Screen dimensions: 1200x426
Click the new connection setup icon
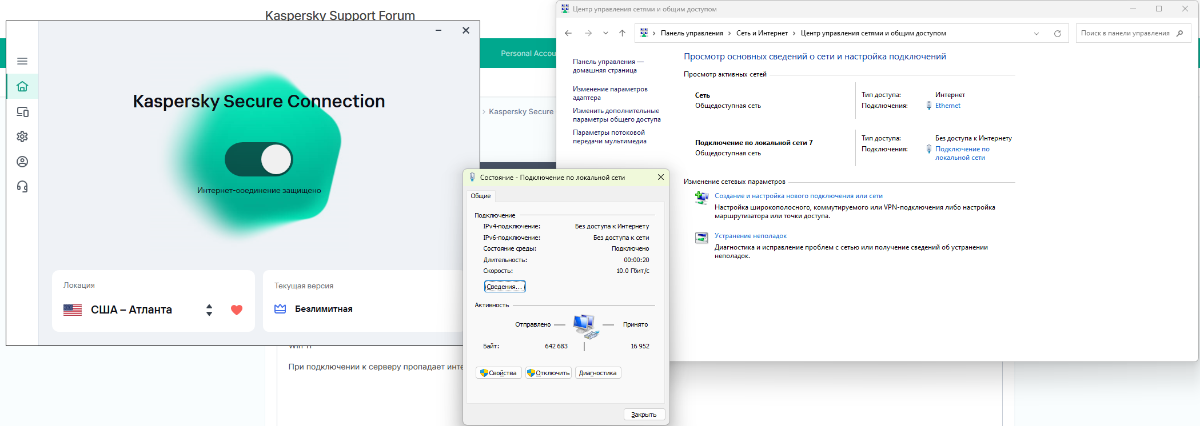(x=701, y=198)
